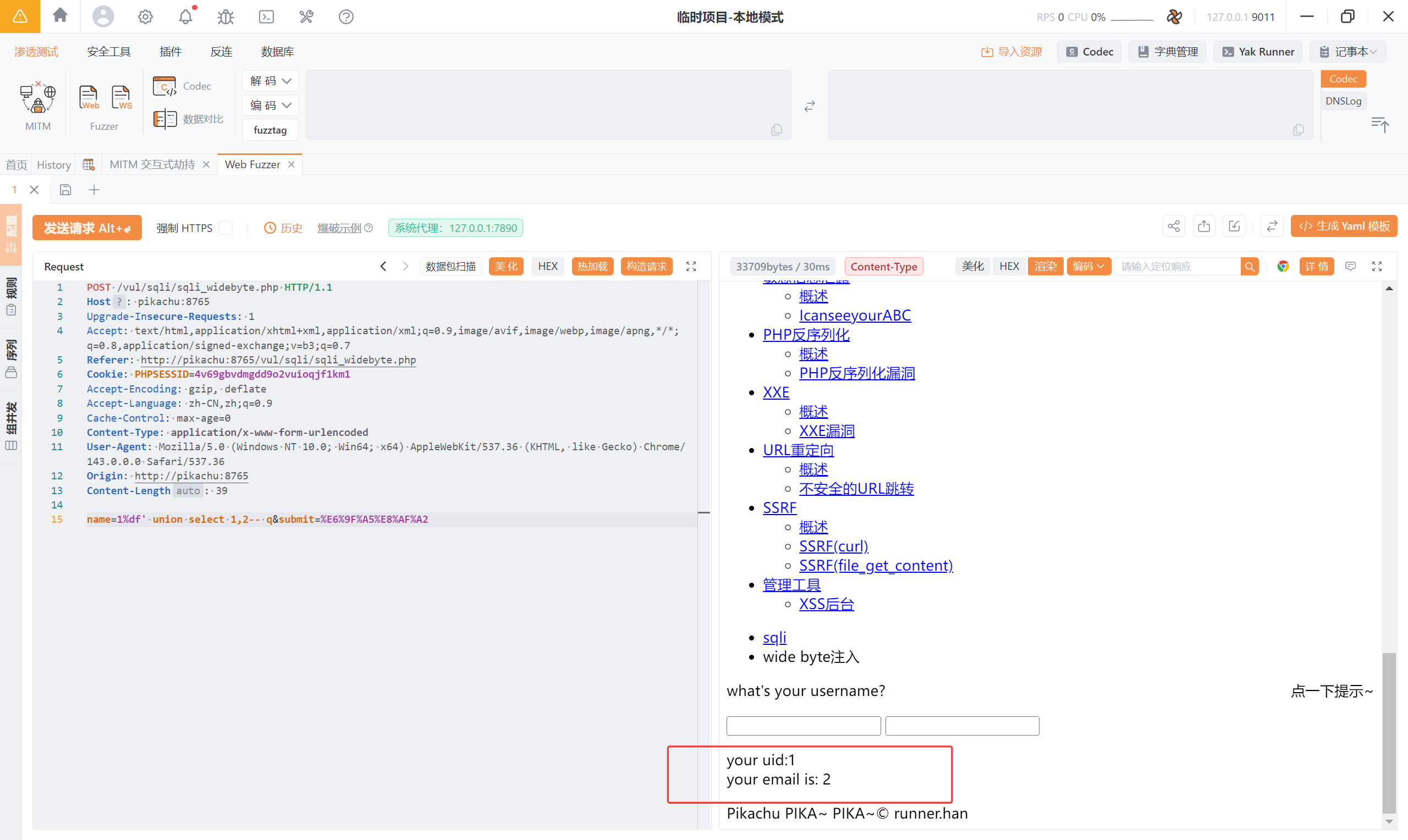The height and width of the screenshot is (840, 1408).
Task: Click the response search magnifier icon
Action: coord(1250,267)
